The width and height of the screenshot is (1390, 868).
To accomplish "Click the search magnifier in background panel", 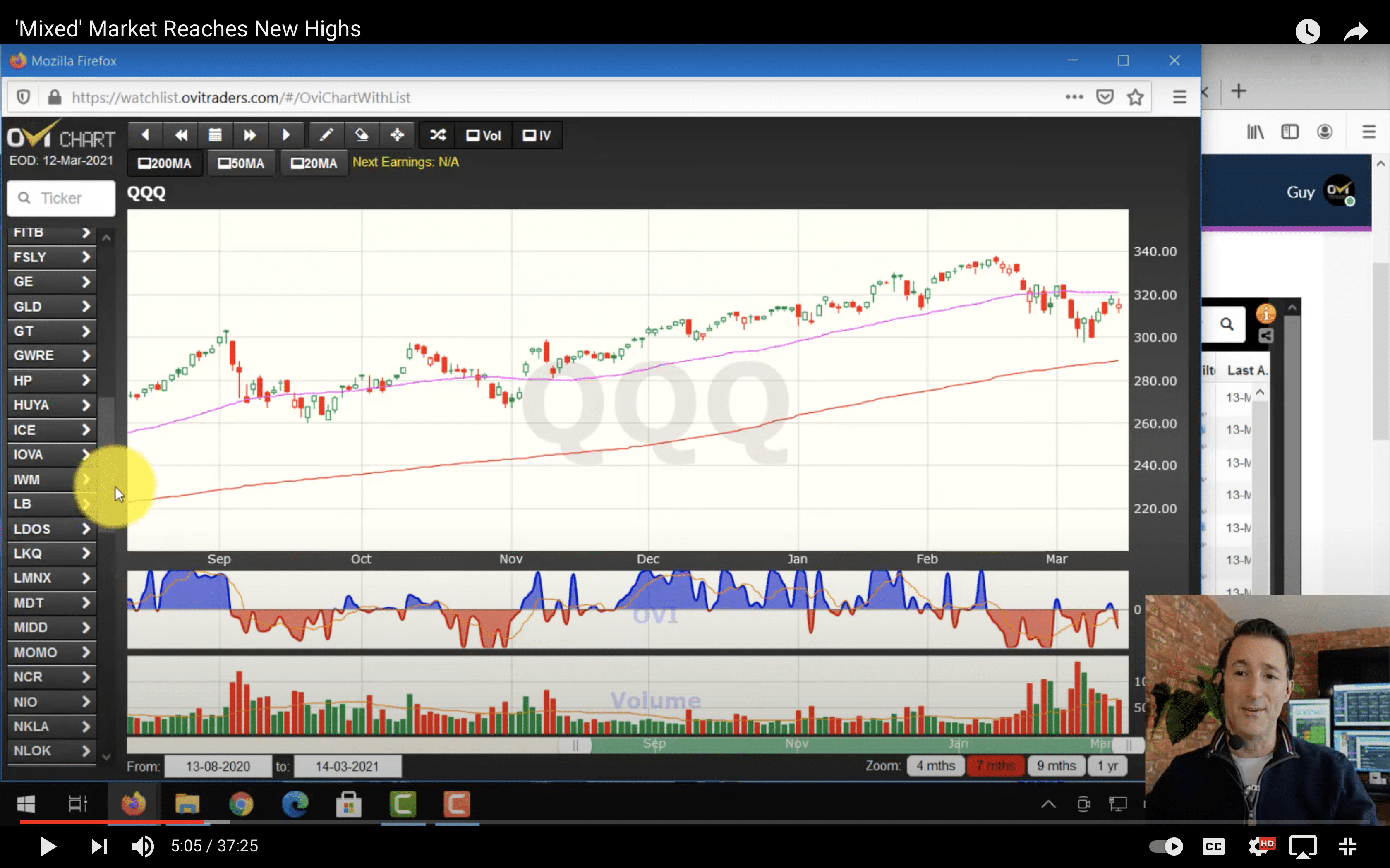I will 1227,324.
